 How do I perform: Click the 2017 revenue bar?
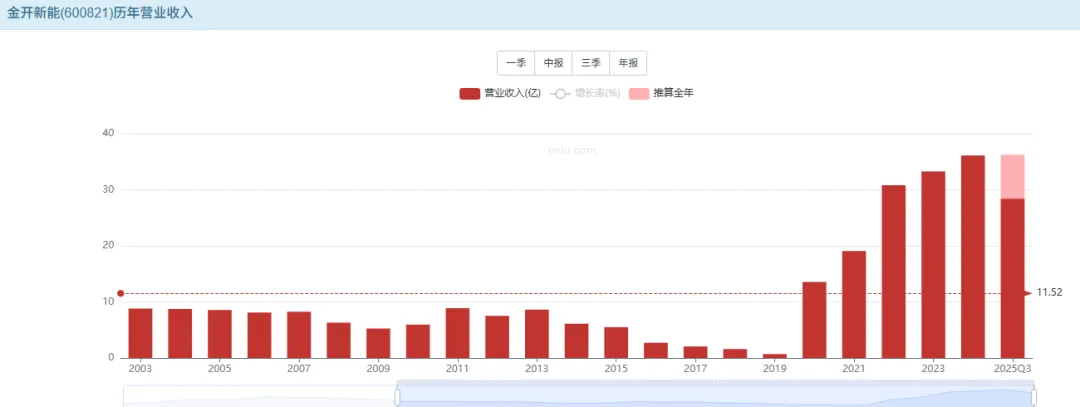tap(696, 352)
